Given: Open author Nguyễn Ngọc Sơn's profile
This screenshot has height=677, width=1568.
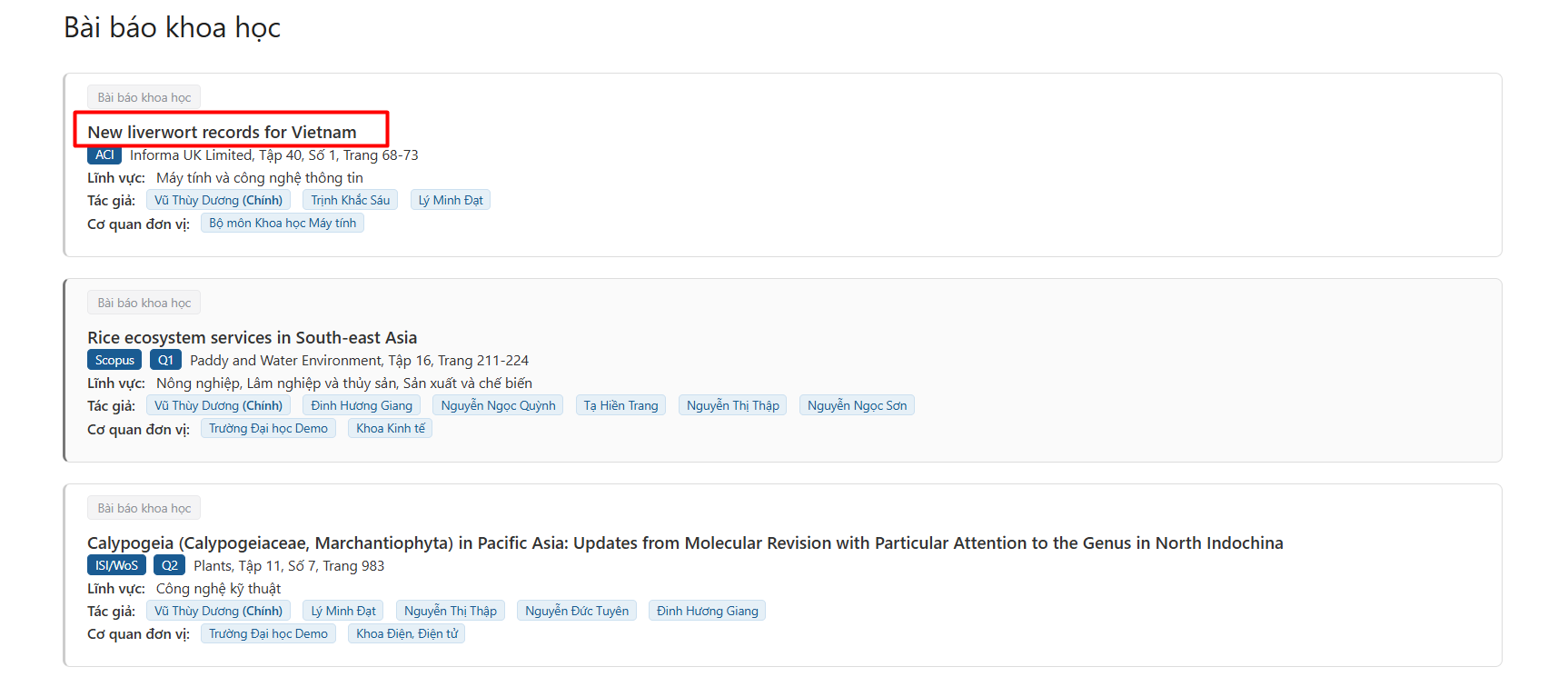Looking at the screenshot, I should 857,406.
